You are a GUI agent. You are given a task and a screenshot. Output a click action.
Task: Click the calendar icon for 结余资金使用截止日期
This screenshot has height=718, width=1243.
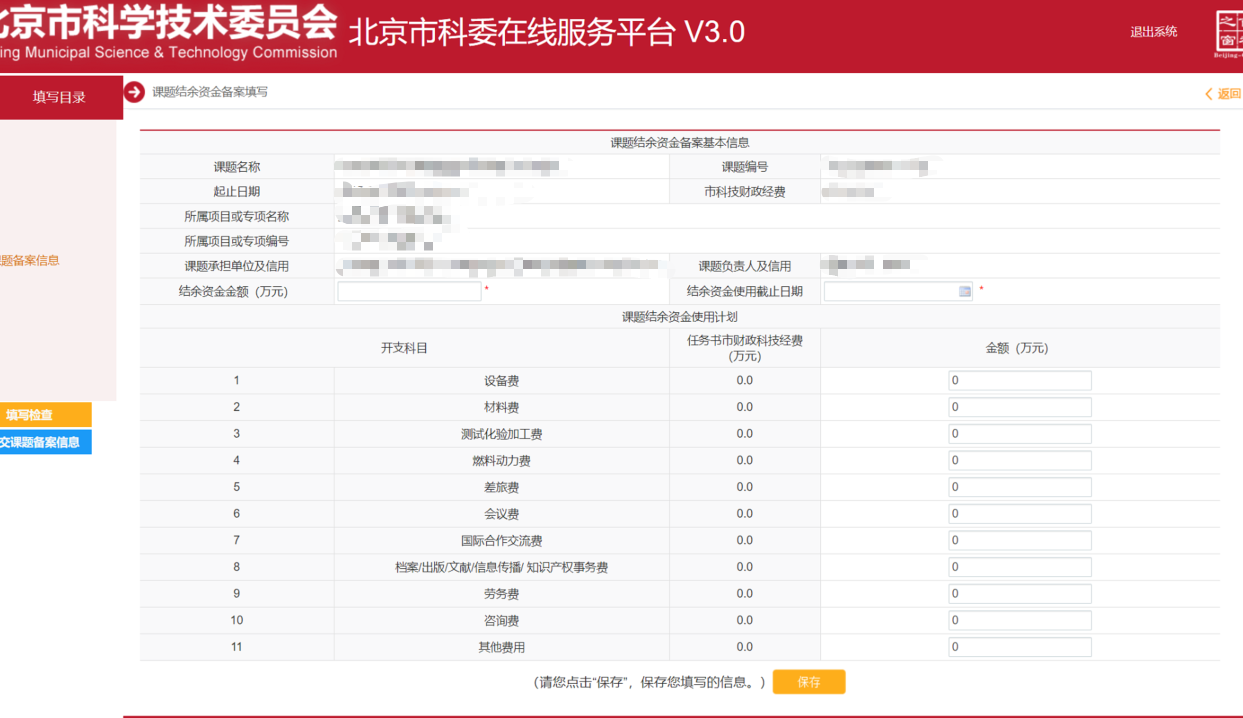(x=965, y=292)
